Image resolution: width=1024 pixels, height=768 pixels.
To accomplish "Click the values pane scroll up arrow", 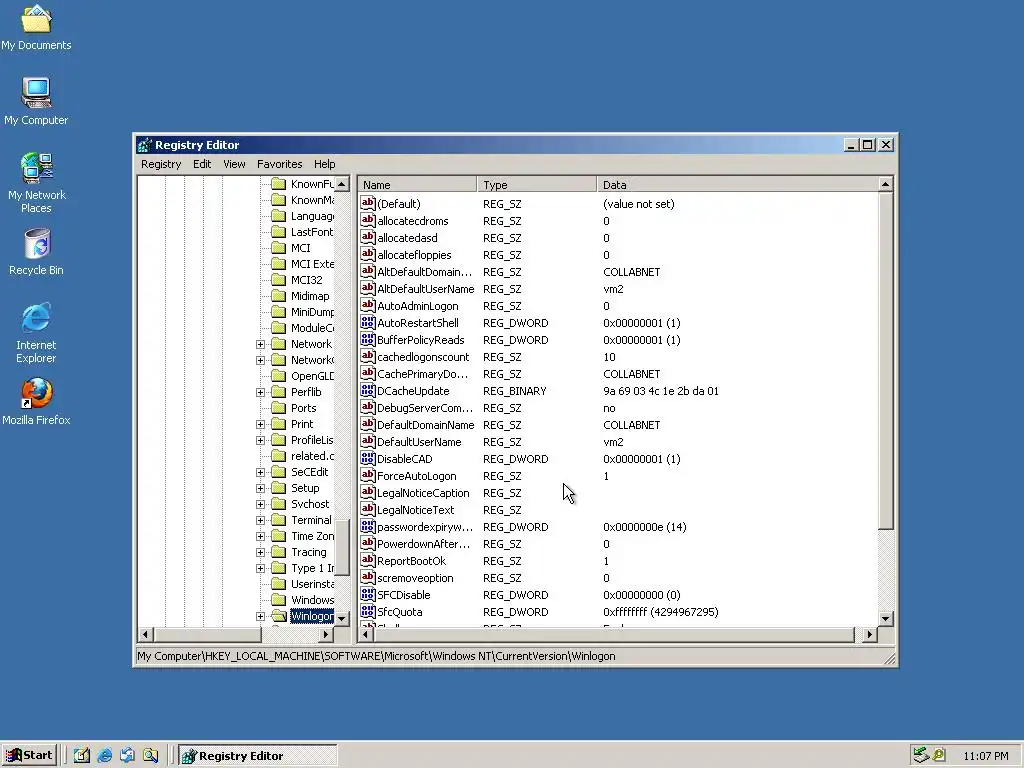I will coord(886,184).
